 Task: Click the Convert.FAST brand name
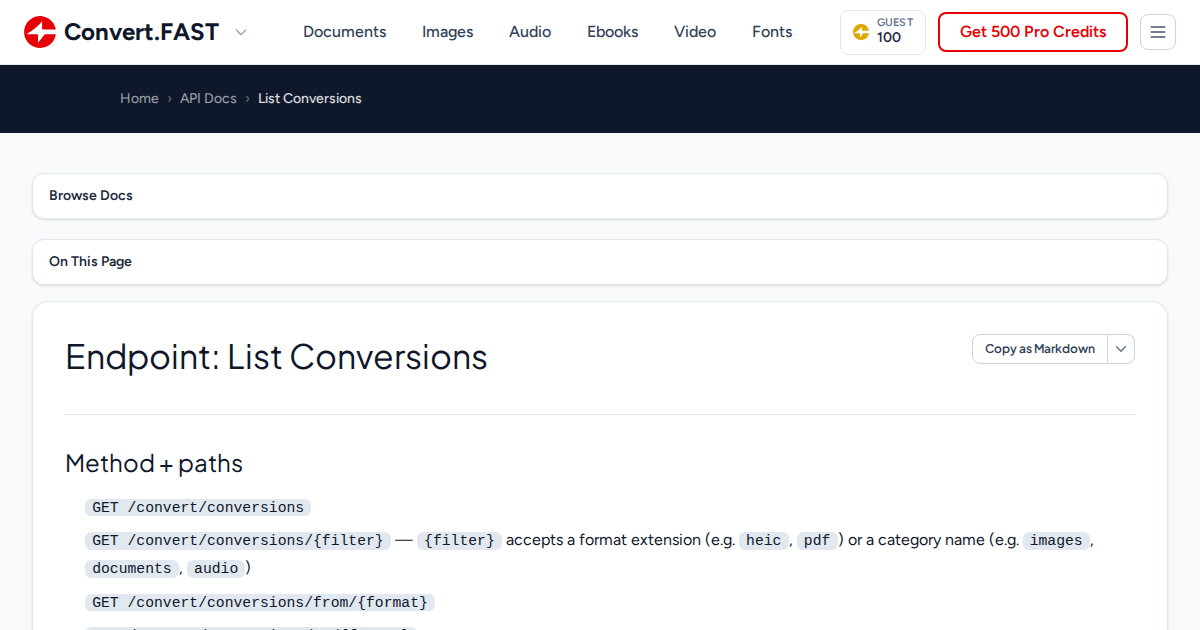[141, 32]
